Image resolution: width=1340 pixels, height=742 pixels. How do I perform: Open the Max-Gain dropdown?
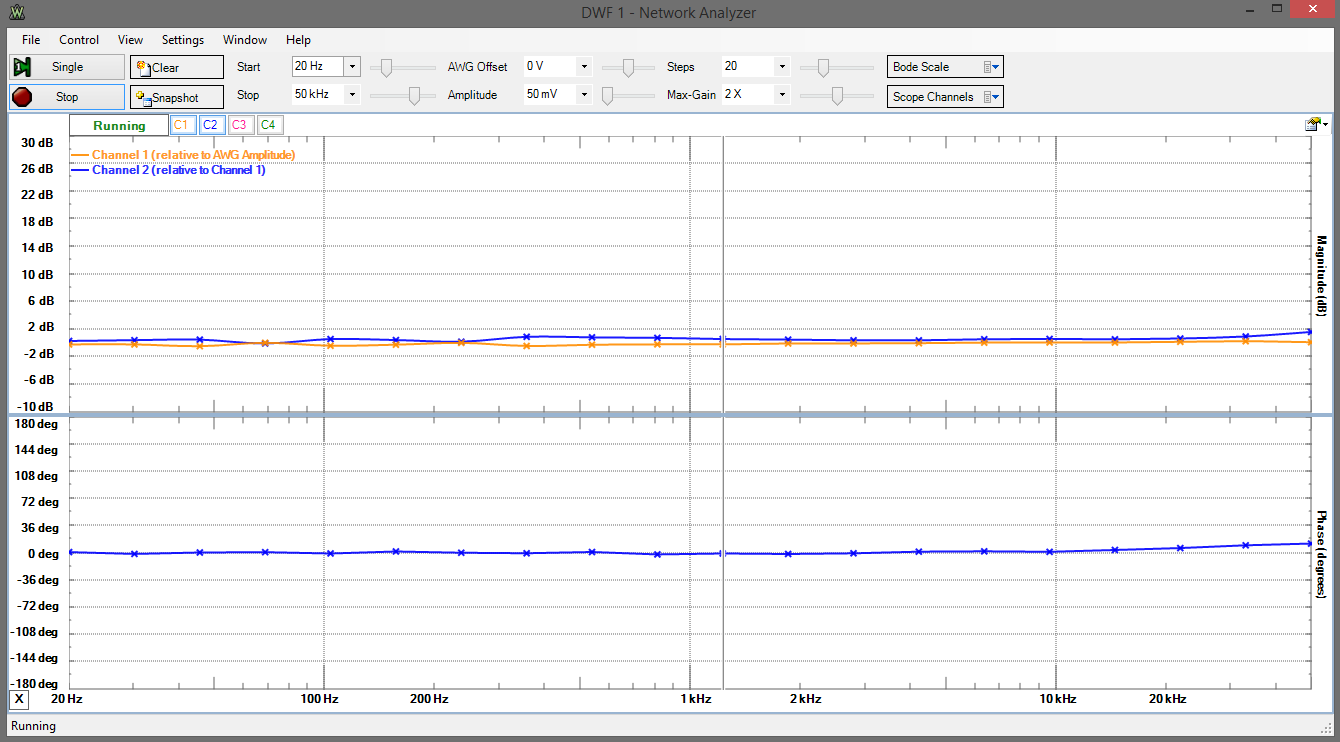[x=782, y=95]
